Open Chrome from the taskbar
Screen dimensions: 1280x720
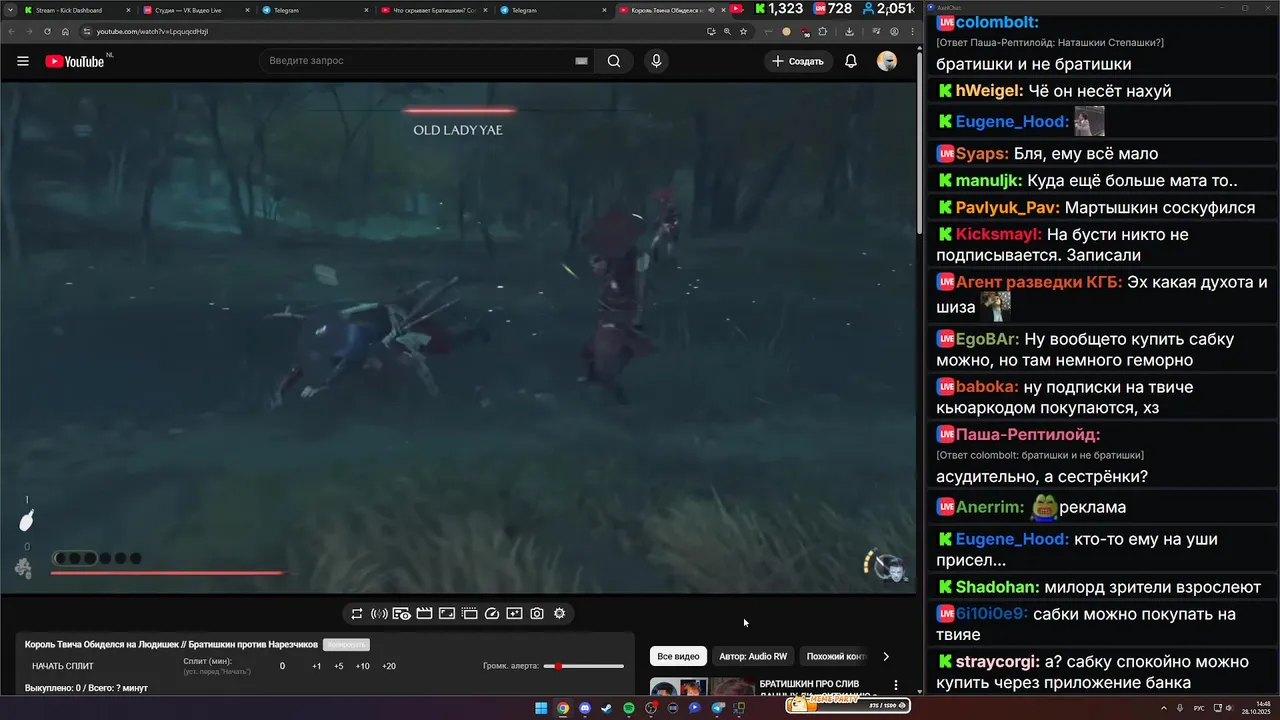tap(563, 708)
